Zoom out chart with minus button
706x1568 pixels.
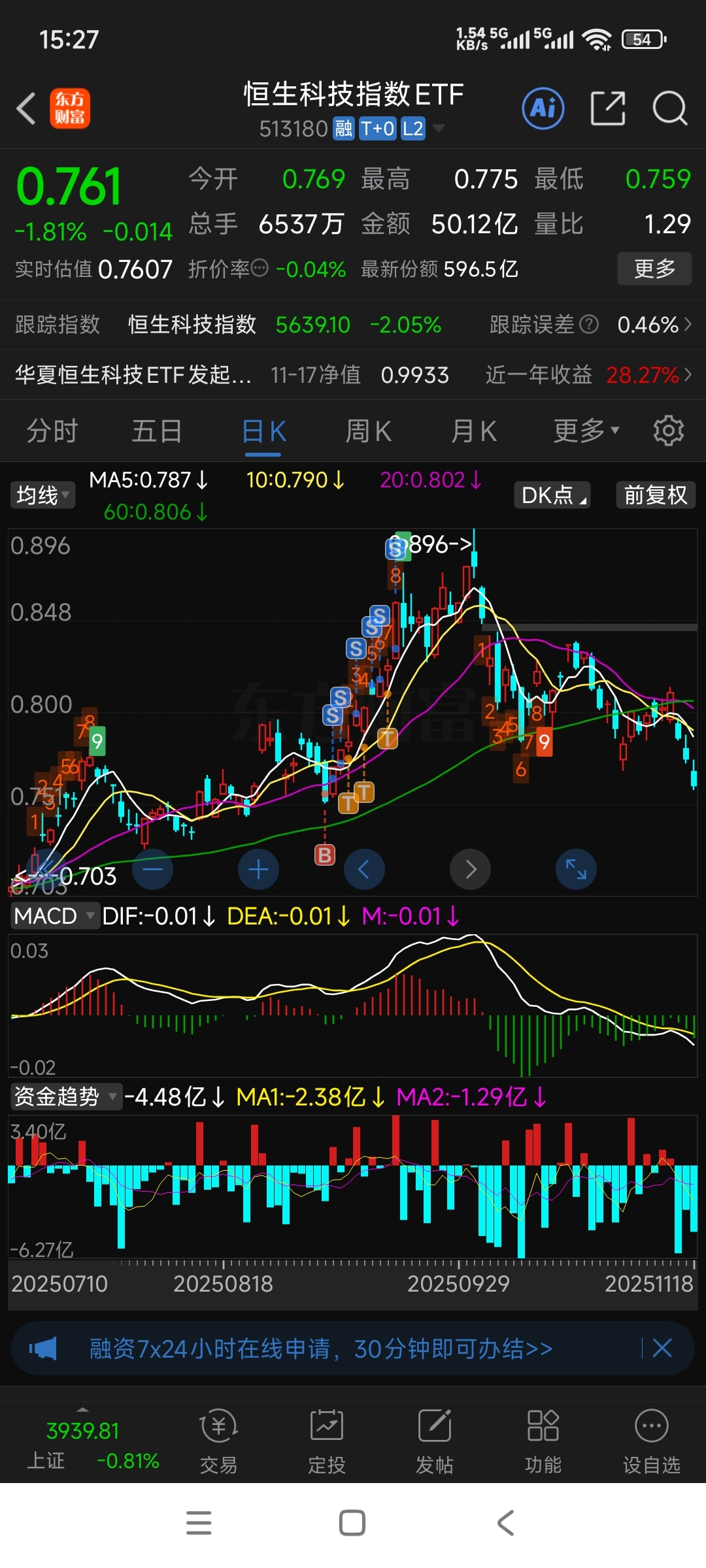(152, 869)
